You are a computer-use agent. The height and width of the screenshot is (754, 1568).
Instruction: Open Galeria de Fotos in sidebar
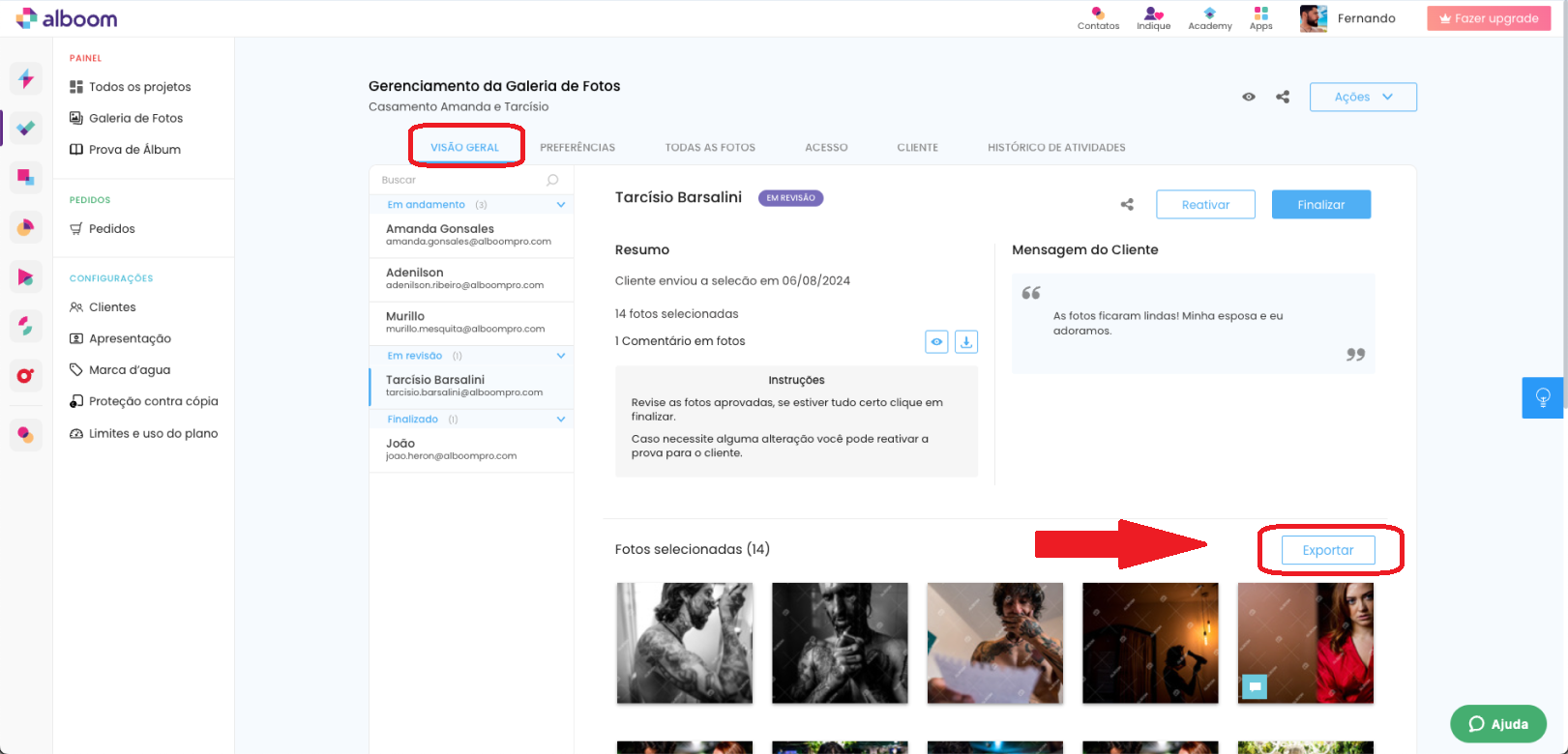coord(127,118)
